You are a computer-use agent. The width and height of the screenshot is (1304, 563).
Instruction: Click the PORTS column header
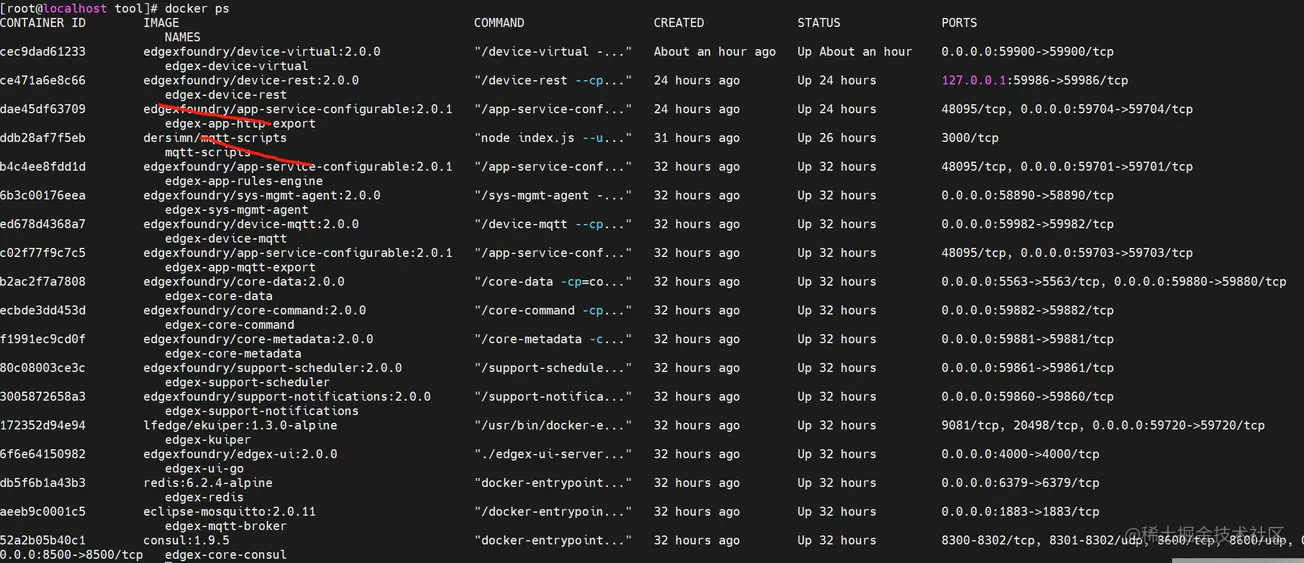point(959,22)
